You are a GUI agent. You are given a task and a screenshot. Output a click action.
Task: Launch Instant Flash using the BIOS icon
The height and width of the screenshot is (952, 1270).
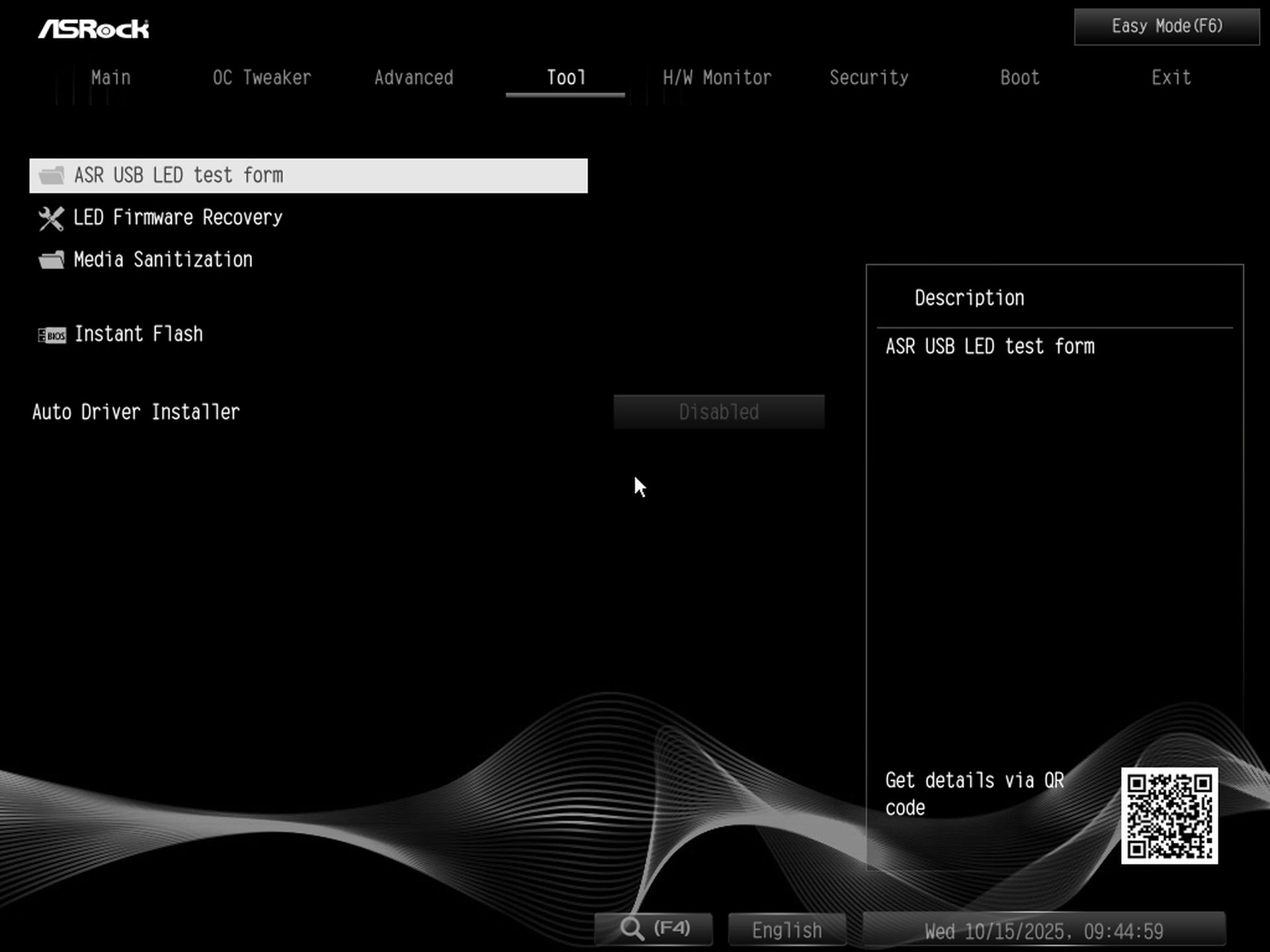pyautogui.click(x=52, y=335)
